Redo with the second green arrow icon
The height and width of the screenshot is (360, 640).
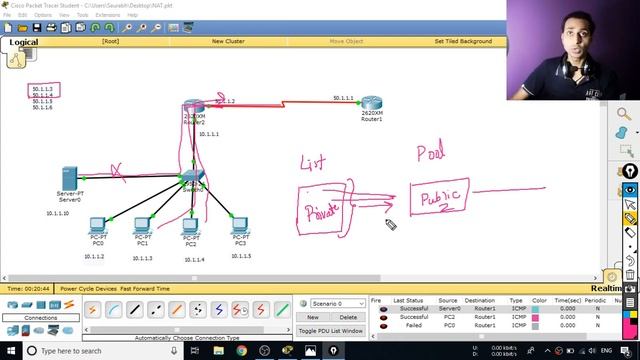[x=109, y=28]
